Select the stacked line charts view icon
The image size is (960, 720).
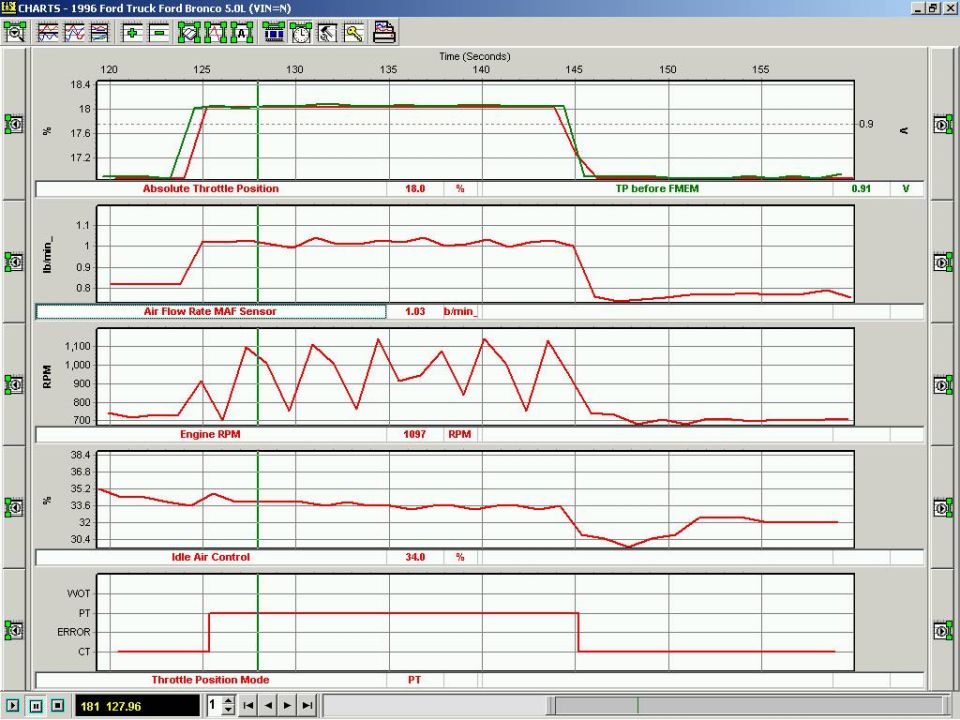coord(48,32)
